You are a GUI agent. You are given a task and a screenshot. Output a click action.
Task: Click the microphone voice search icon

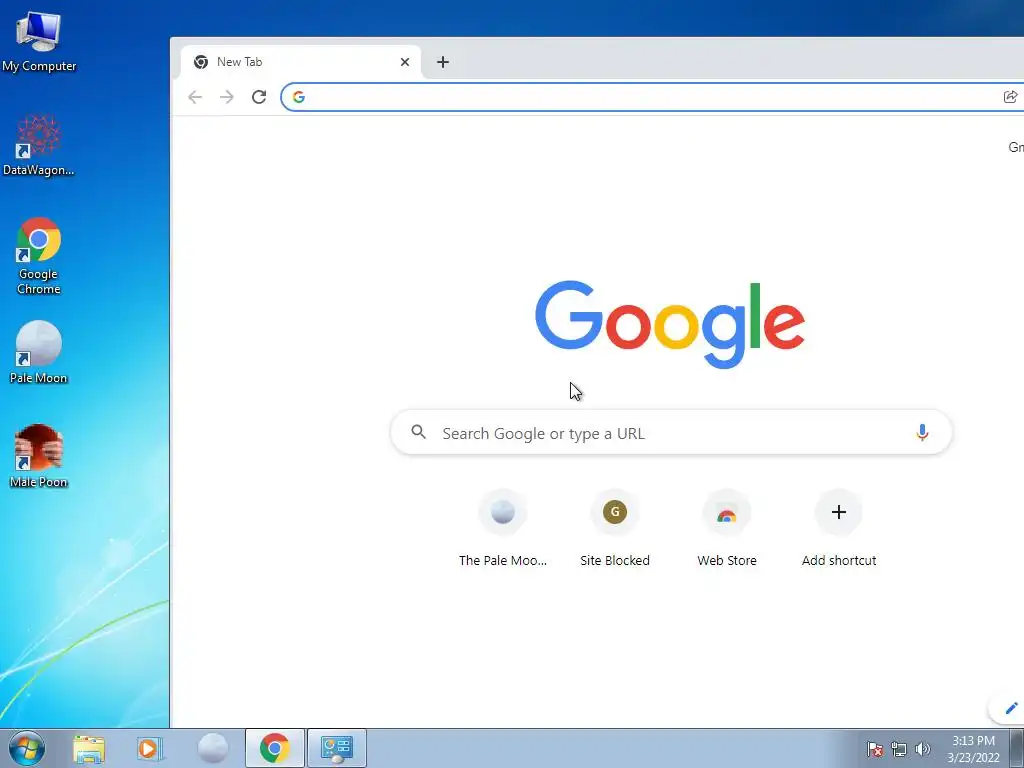tap(922, 432)
